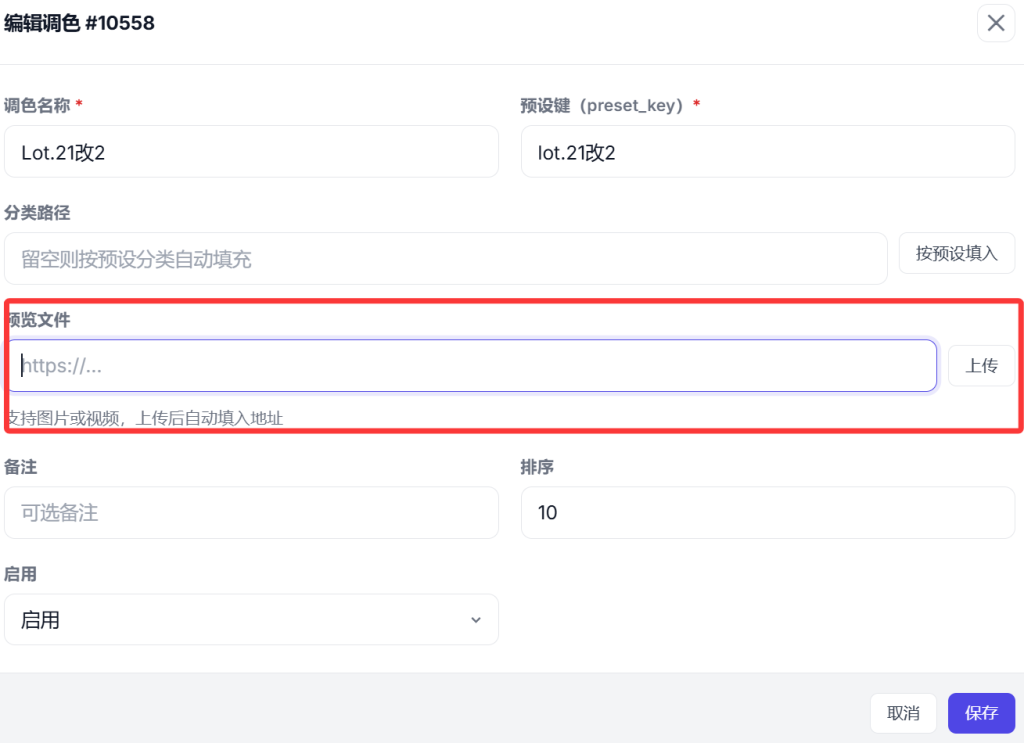Cancel editing with the 取消 button

pos(903,713)
